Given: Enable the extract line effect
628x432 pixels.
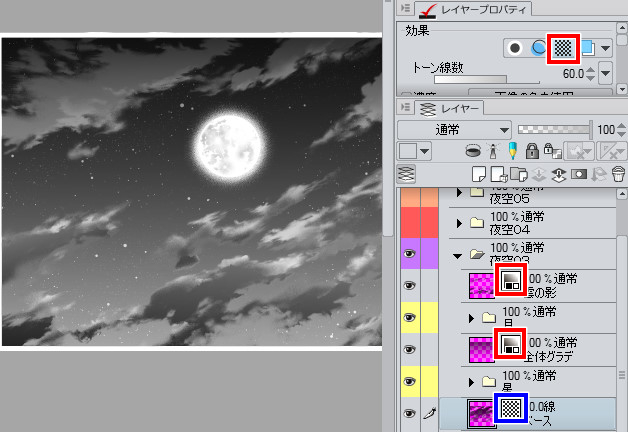Looking at the screenshot, I should [538, 48].
